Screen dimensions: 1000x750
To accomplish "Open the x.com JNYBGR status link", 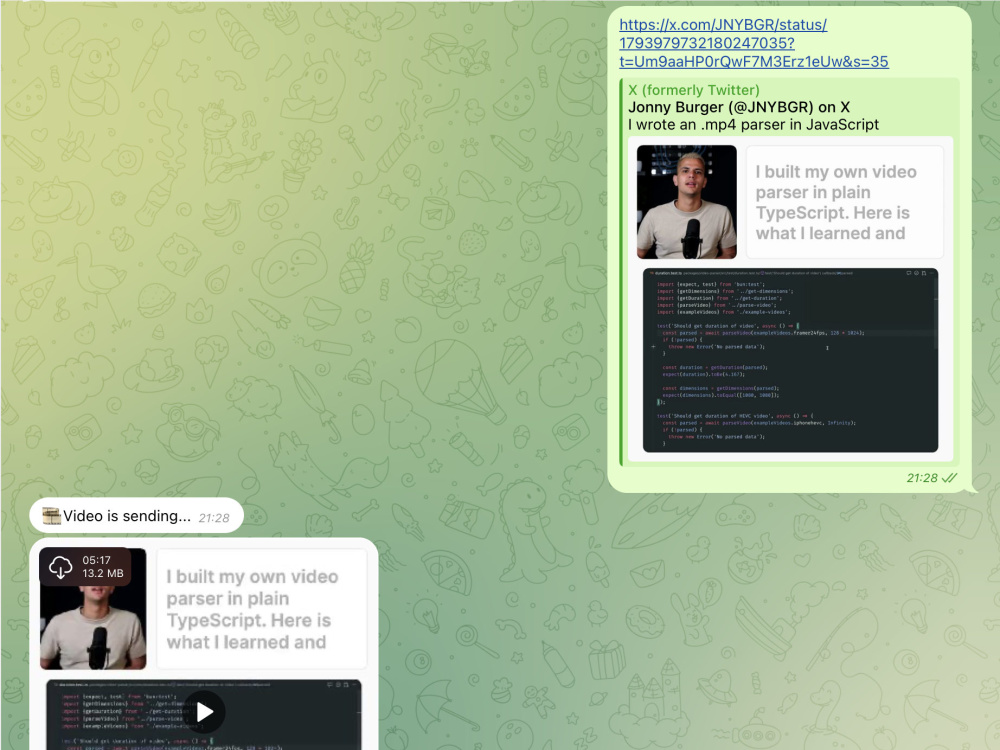I will (x=754, y=43).
